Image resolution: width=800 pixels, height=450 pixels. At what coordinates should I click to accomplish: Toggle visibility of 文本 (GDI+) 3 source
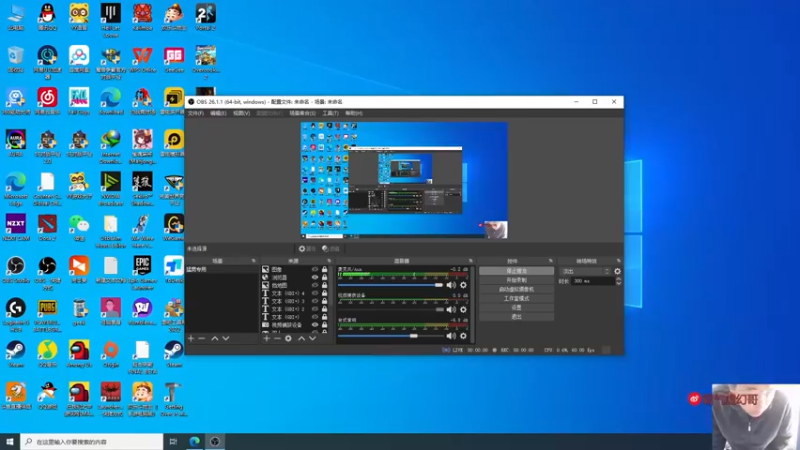pos(315,301)
